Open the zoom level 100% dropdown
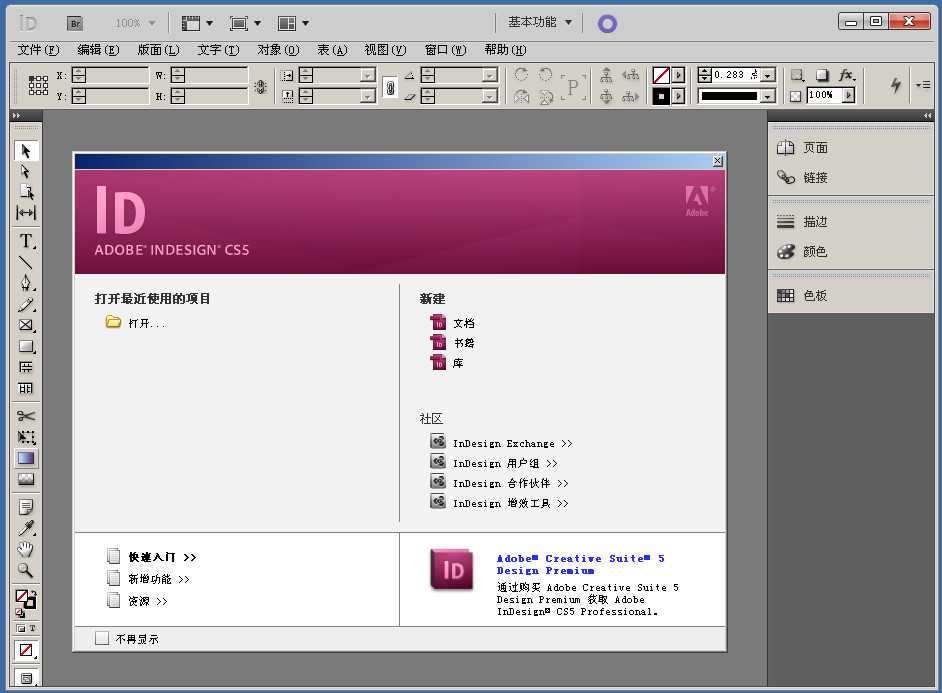The width and height of the screenshot is (942, 693). (x=152, y=23)
